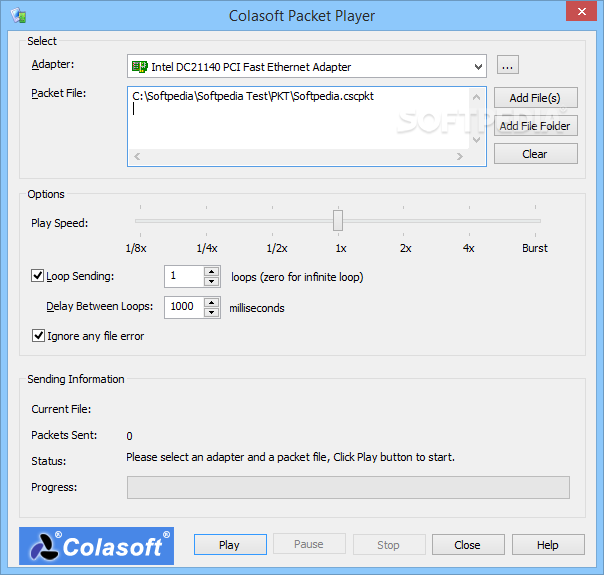Click the 1x speed label
This screenshot has width=604, height=575.
coord(341,248)
